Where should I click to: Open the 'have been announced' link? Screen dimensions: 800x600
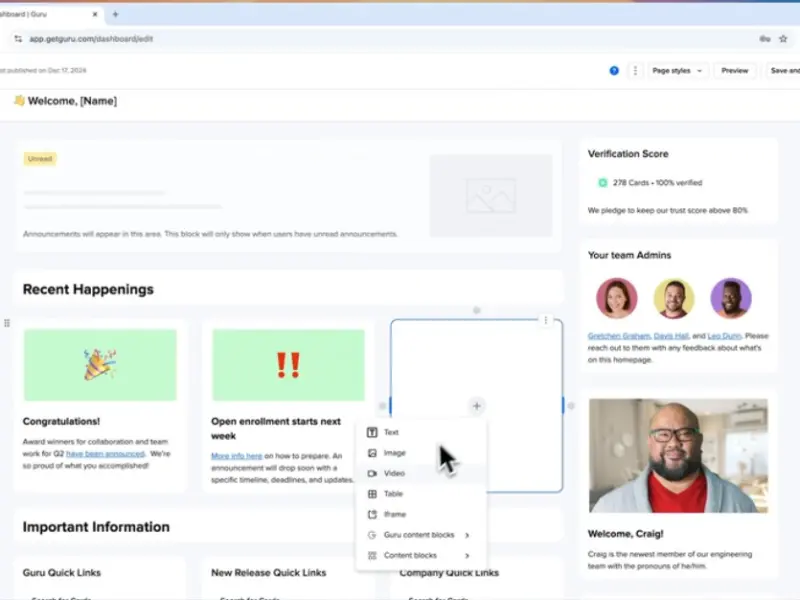(x=105, y=454)
